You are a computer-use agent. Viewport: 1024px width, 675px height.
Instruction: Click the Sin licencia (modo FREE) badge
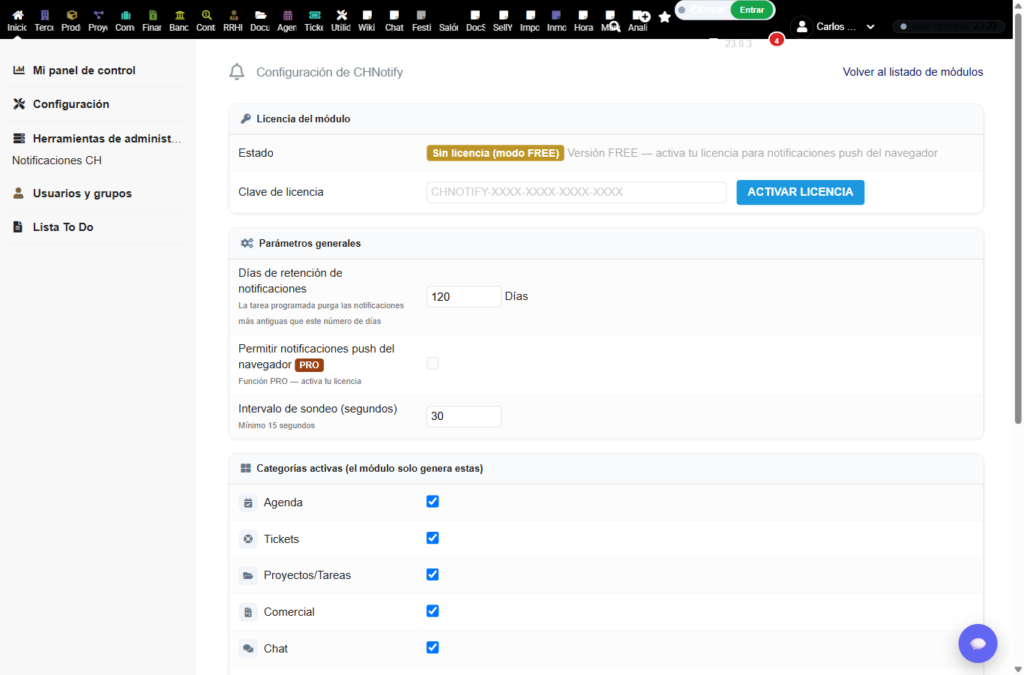pyautogui.click(x=495, y=153)
